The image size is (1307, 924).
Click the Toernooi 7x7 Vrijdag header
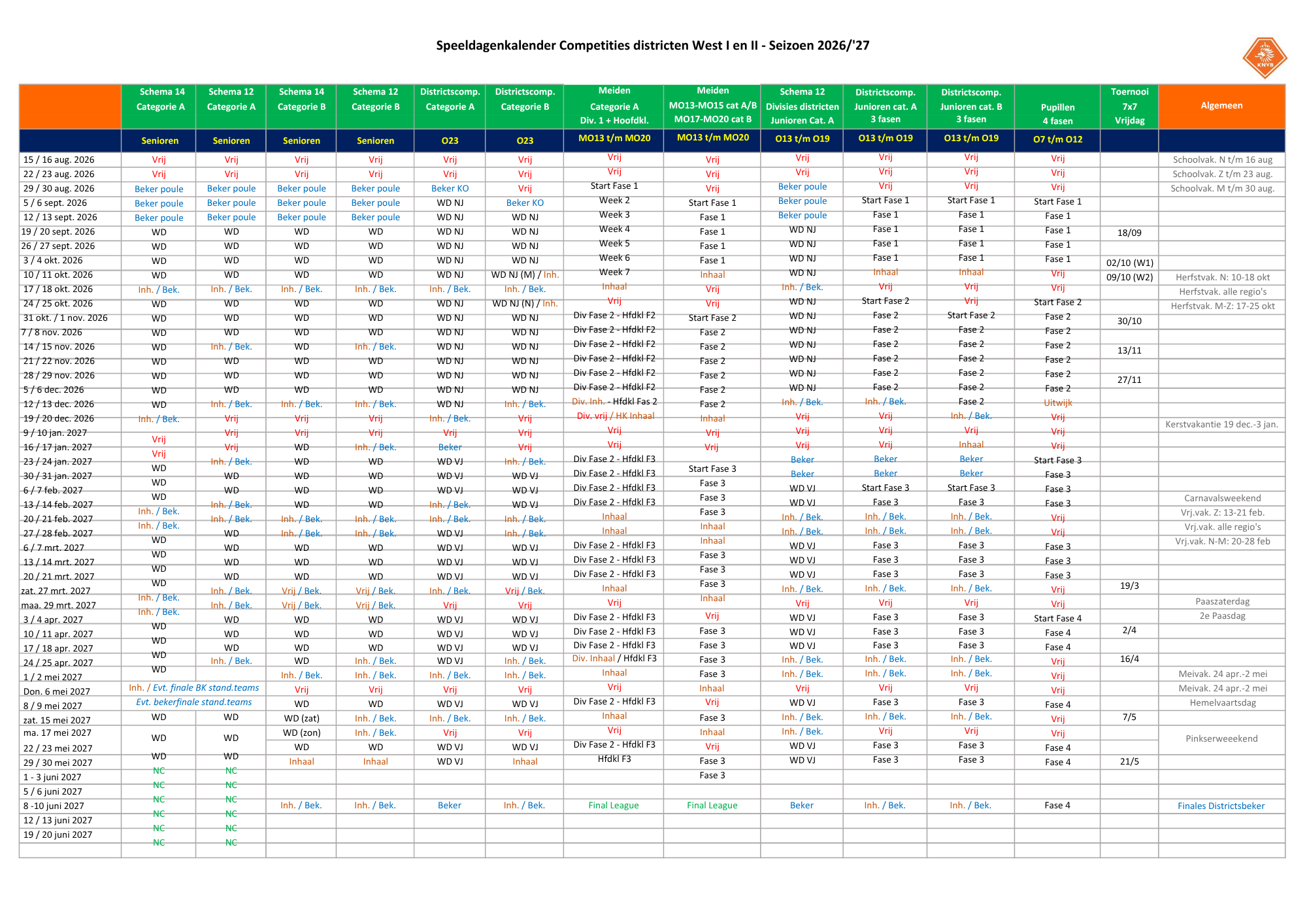pos(1129,106)
